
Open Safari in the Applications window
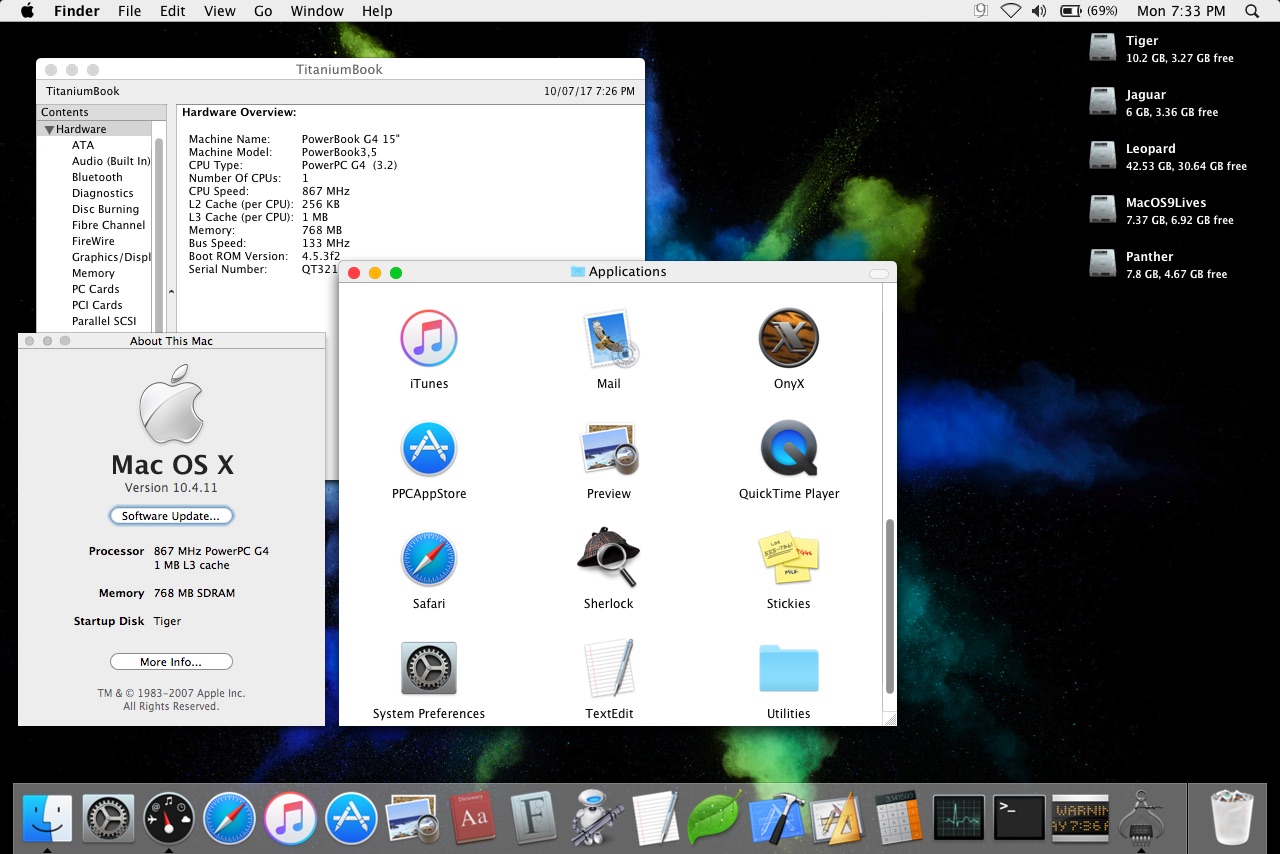coord(429,559)
